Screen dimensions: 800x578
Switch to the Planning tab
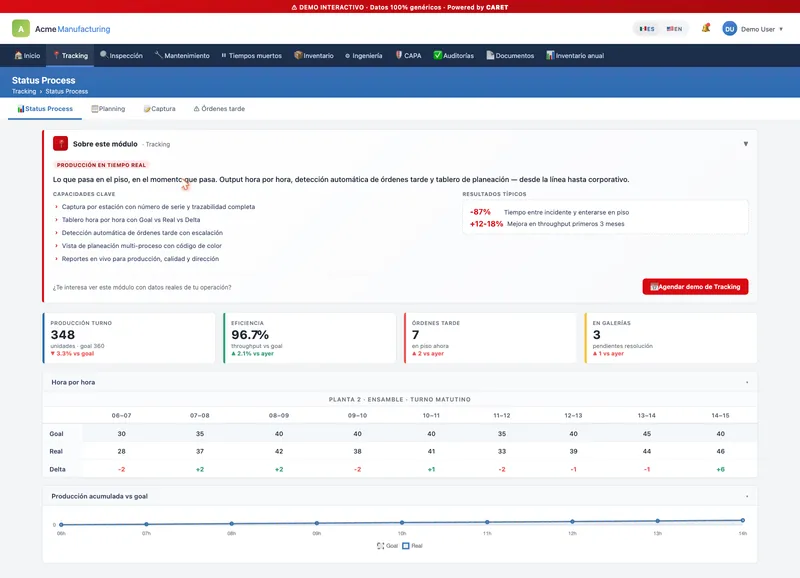[108, 109]
